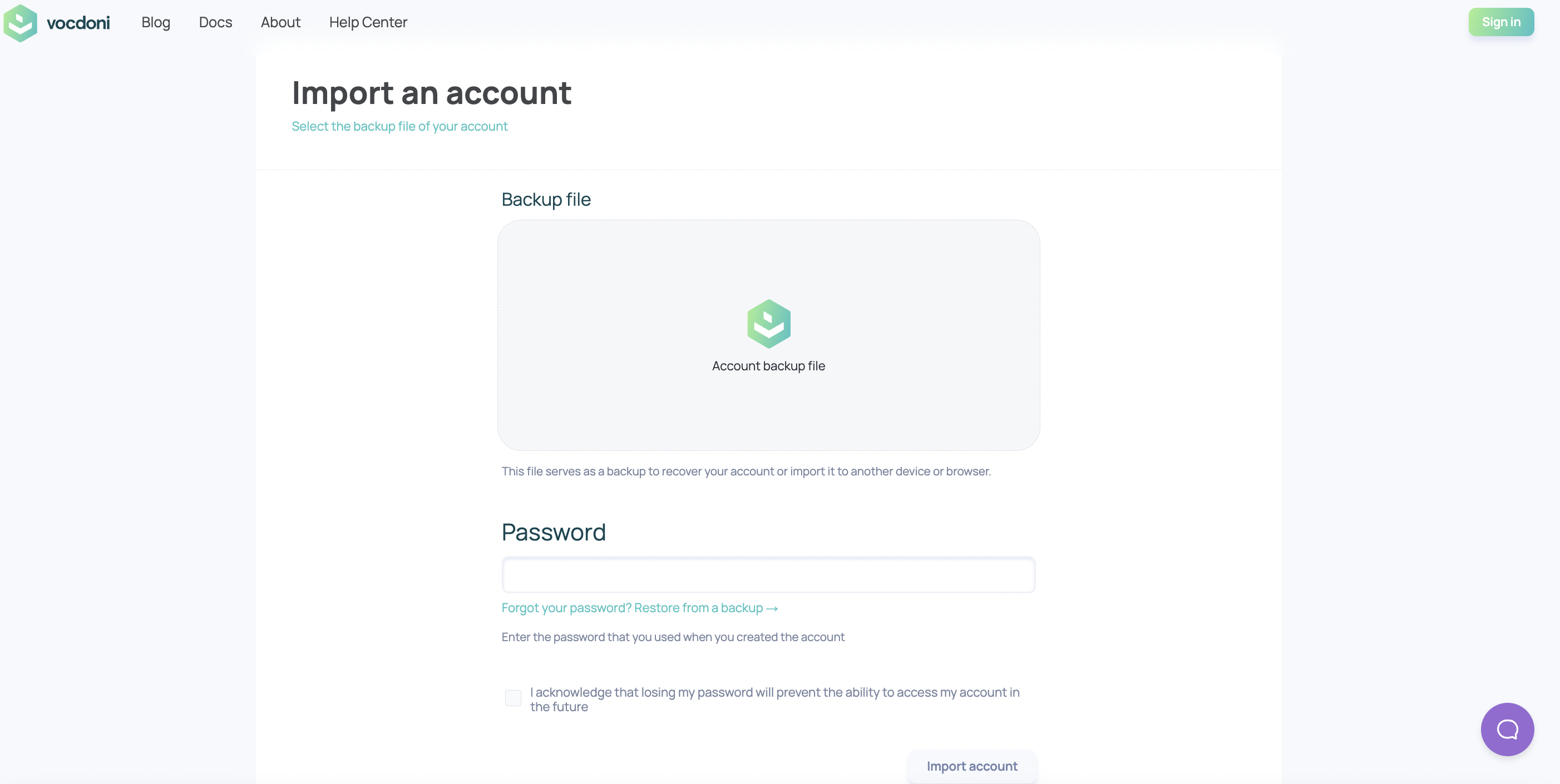This screenshot has height=784, width=1560.
Task: Tick the password acknowledgment checkbox
Action: 513,698
